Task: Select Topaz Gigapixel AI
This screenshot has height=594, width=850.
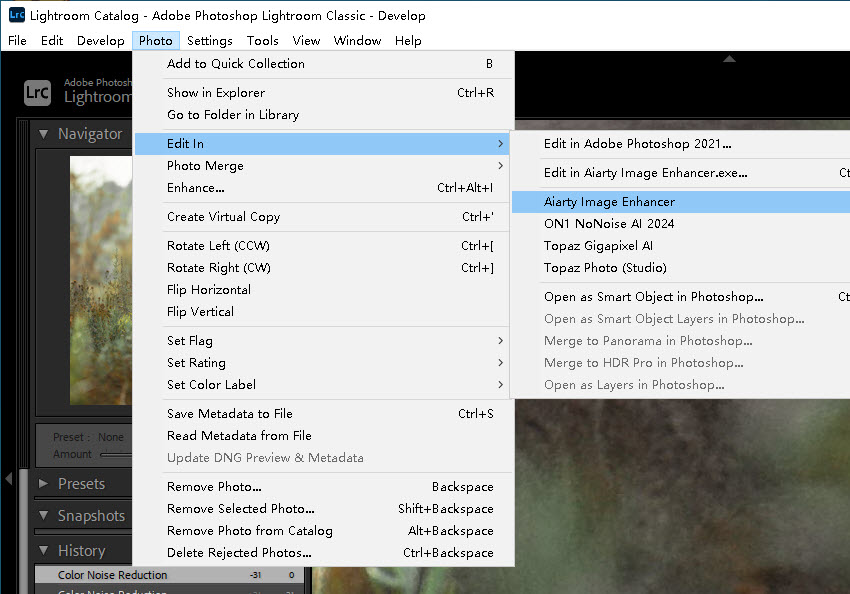Action: click(x=681, y=246)
